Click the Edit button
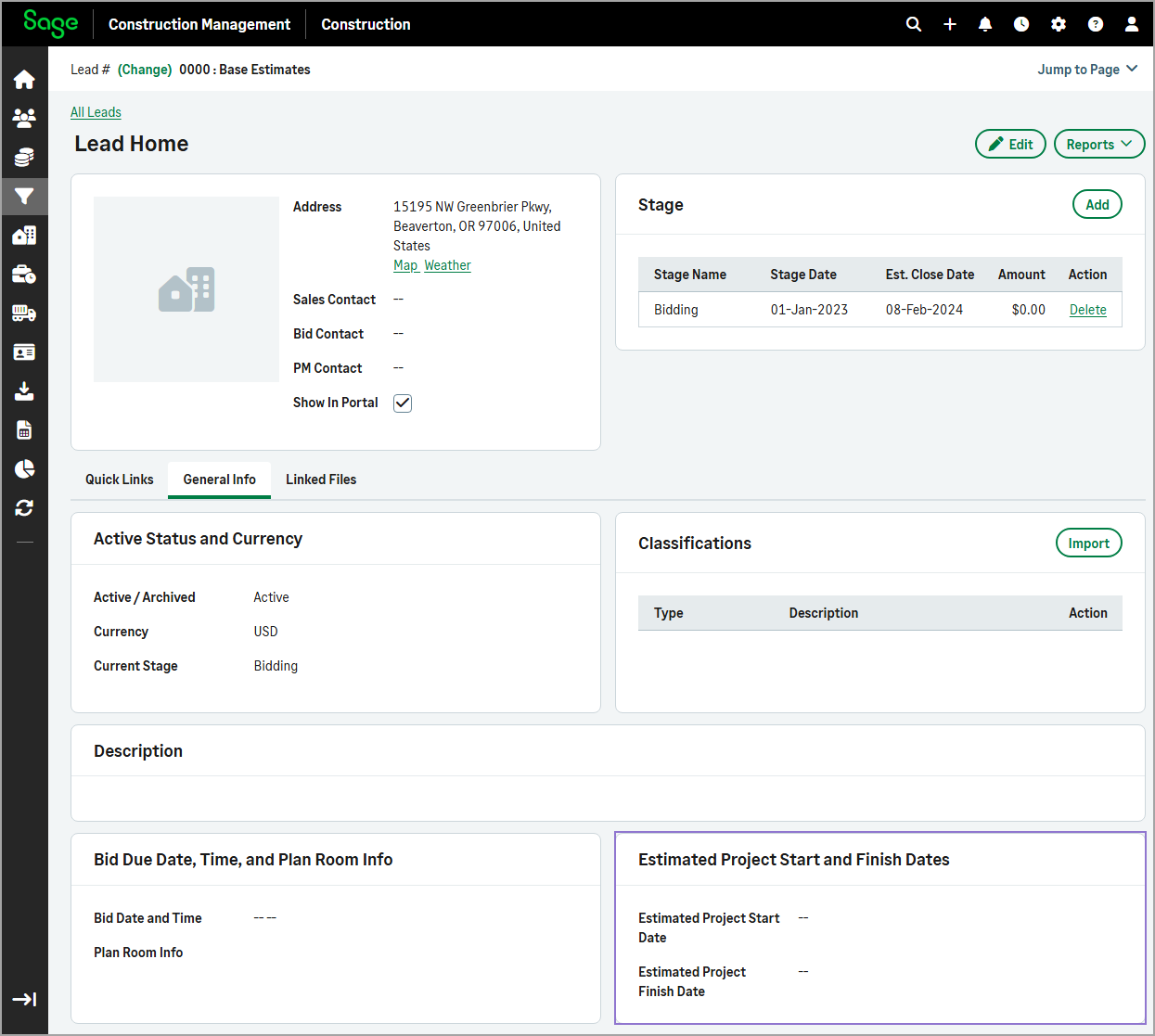1155x1036 pixels. (x=1010, y=144)
